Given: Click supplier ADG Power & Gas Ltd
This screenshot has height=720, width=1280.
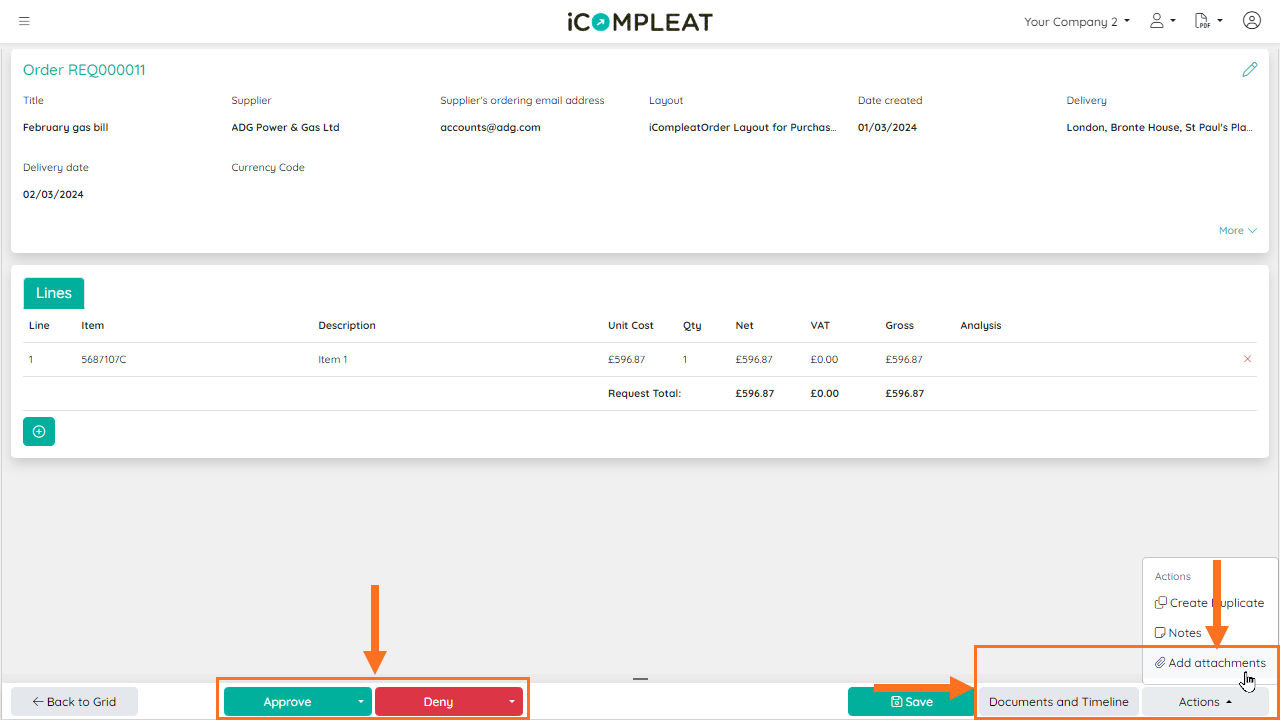Looking at the screenshot, I should [286, 128].
